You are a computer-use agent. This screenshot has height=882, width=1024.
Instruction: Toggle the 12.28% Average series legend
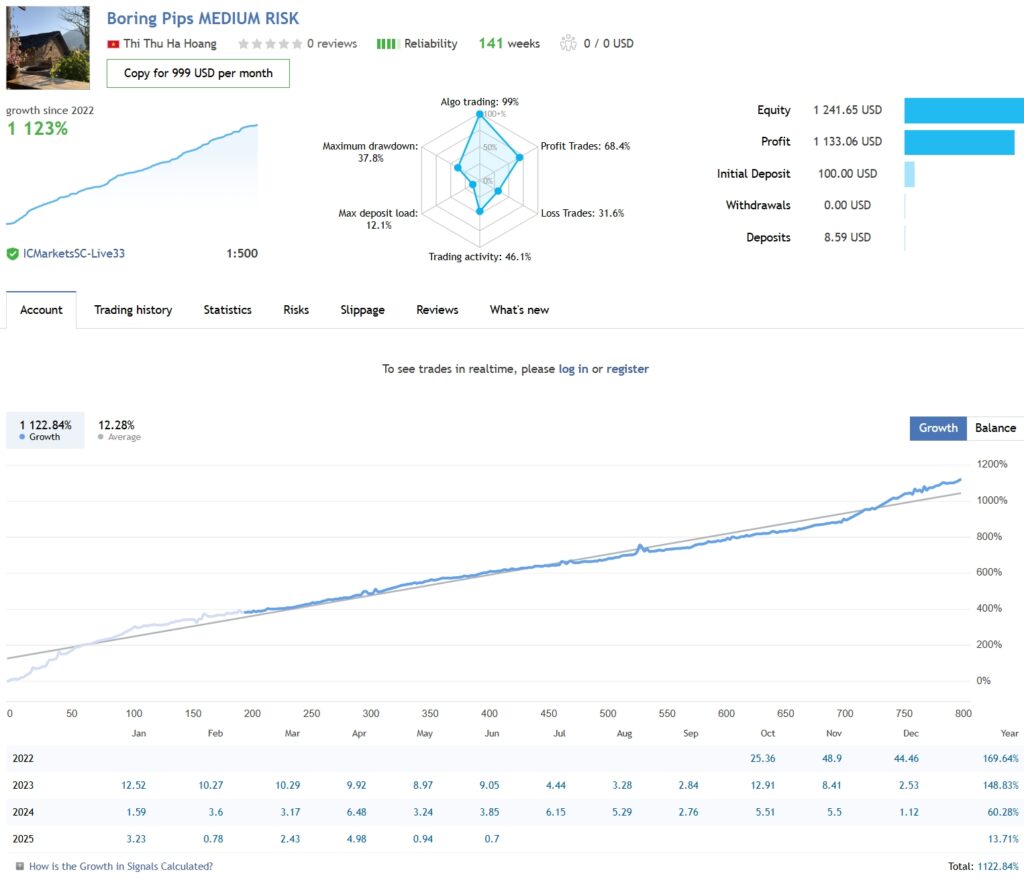click(119, 430)
